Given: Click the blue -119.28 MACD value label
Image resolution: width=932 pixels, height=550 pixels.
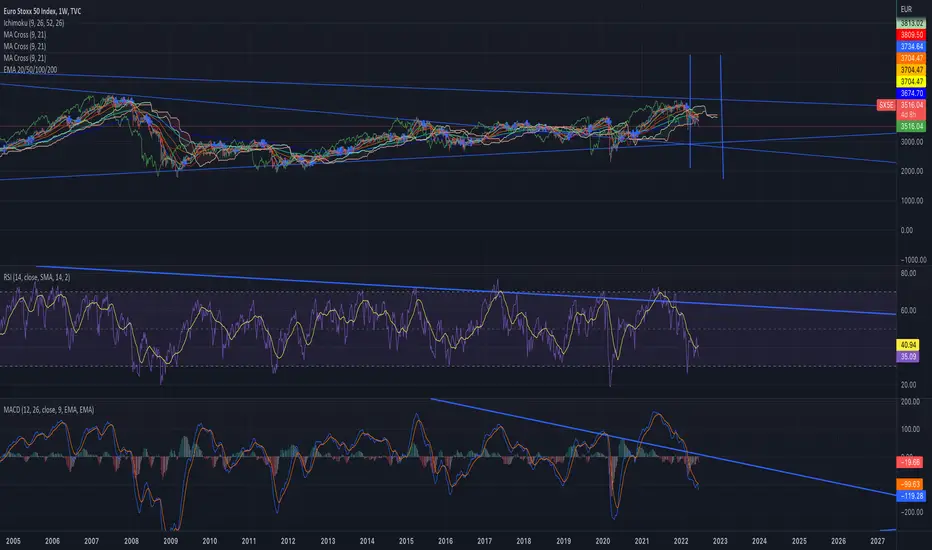Looking at the screenshot, I should coord(911,496).
